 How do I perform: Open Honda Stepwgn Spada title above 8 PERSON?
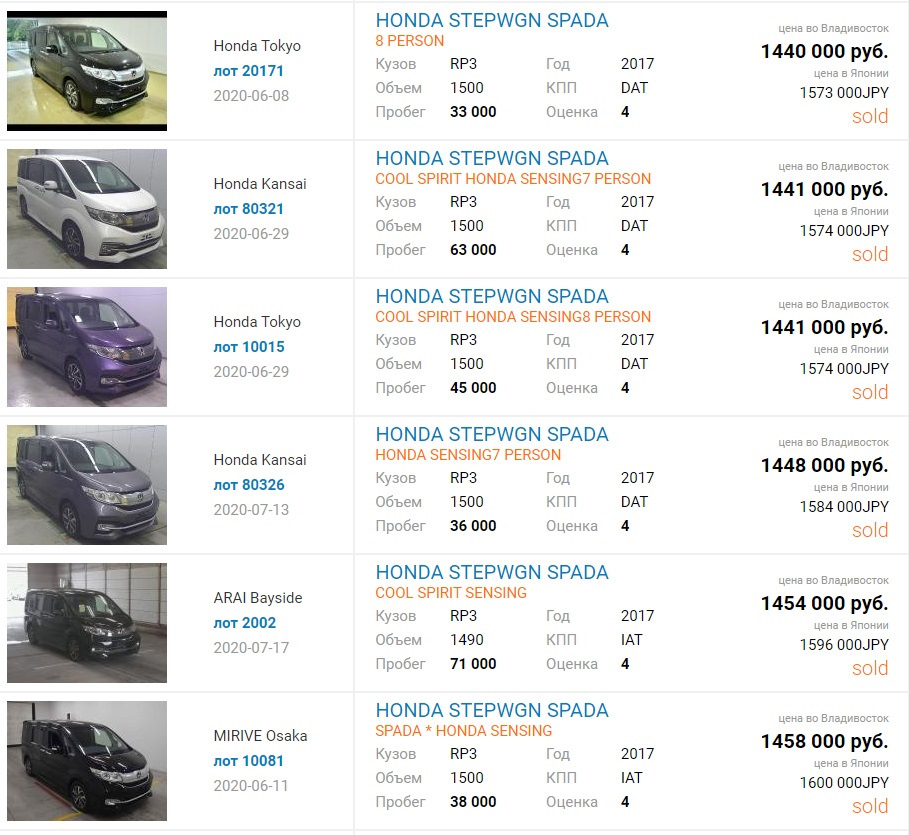coord(491,20)
